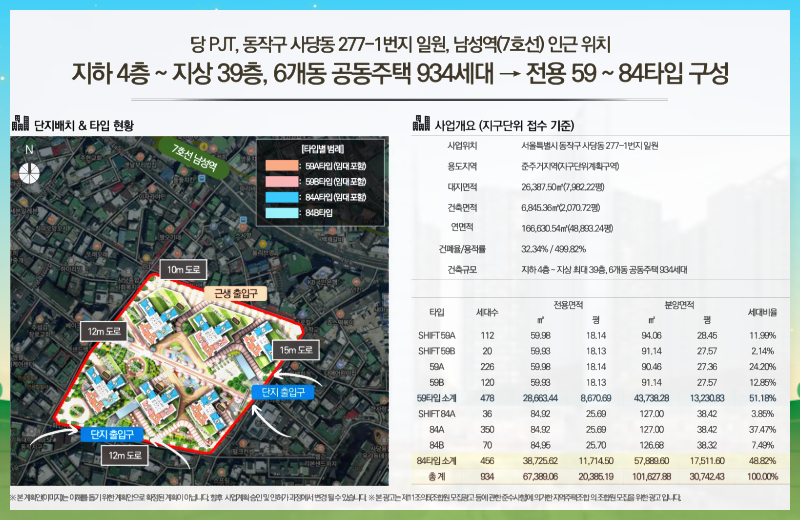Viewport: 800px width, 520px height.
Task: Click the 당 PJT, 동작구 사당동 277-1번지 subtitle line
Action: [x=400, y=44]
